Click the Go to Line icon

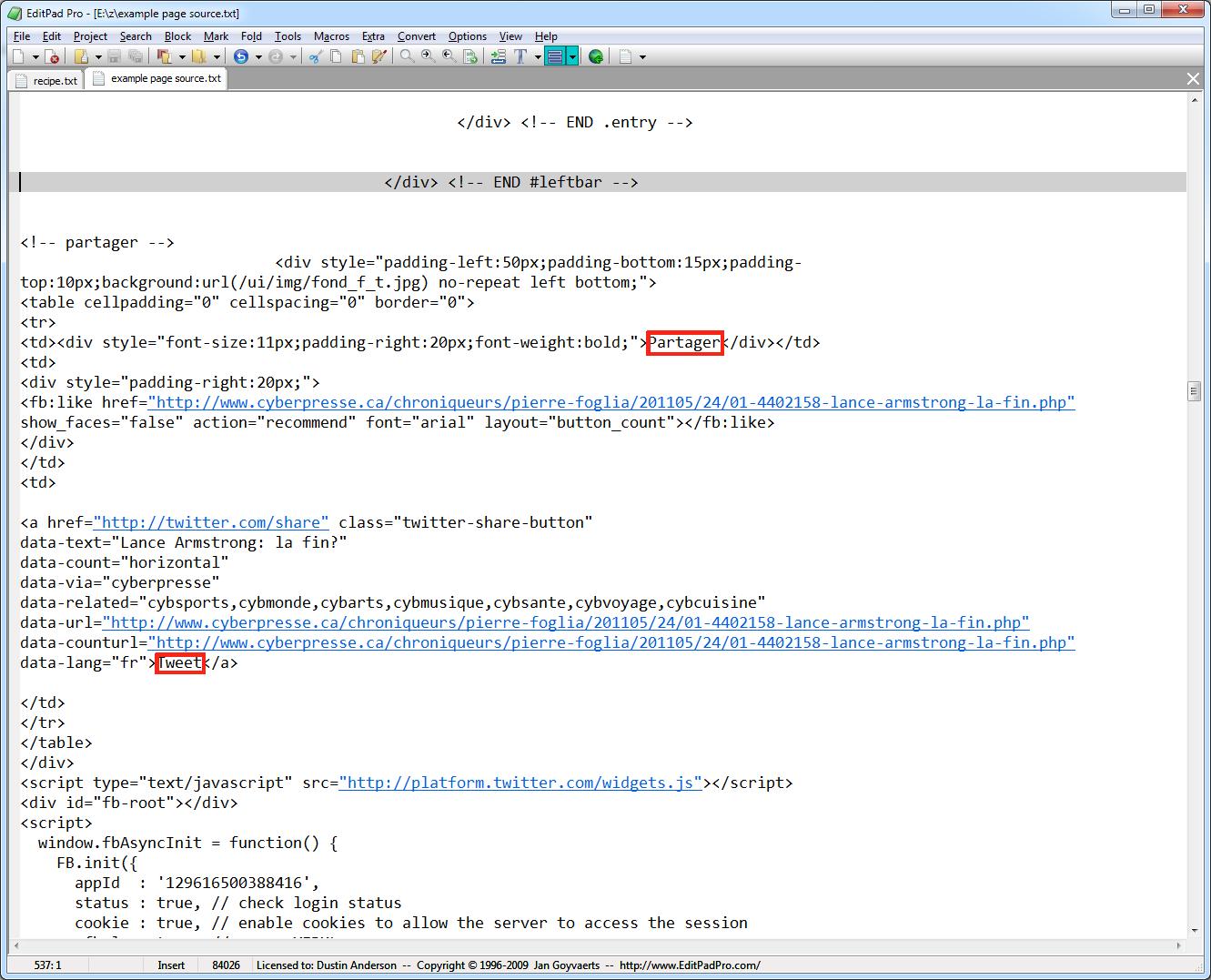(498, 56)
